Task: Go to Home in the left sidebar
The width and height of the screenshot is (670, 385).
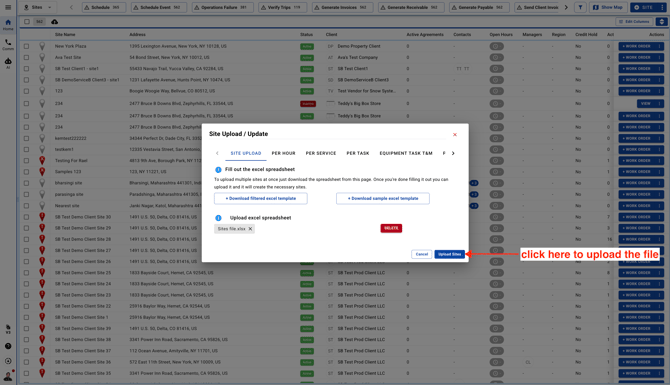Action: pyautogui.click(x=8, y=24)
